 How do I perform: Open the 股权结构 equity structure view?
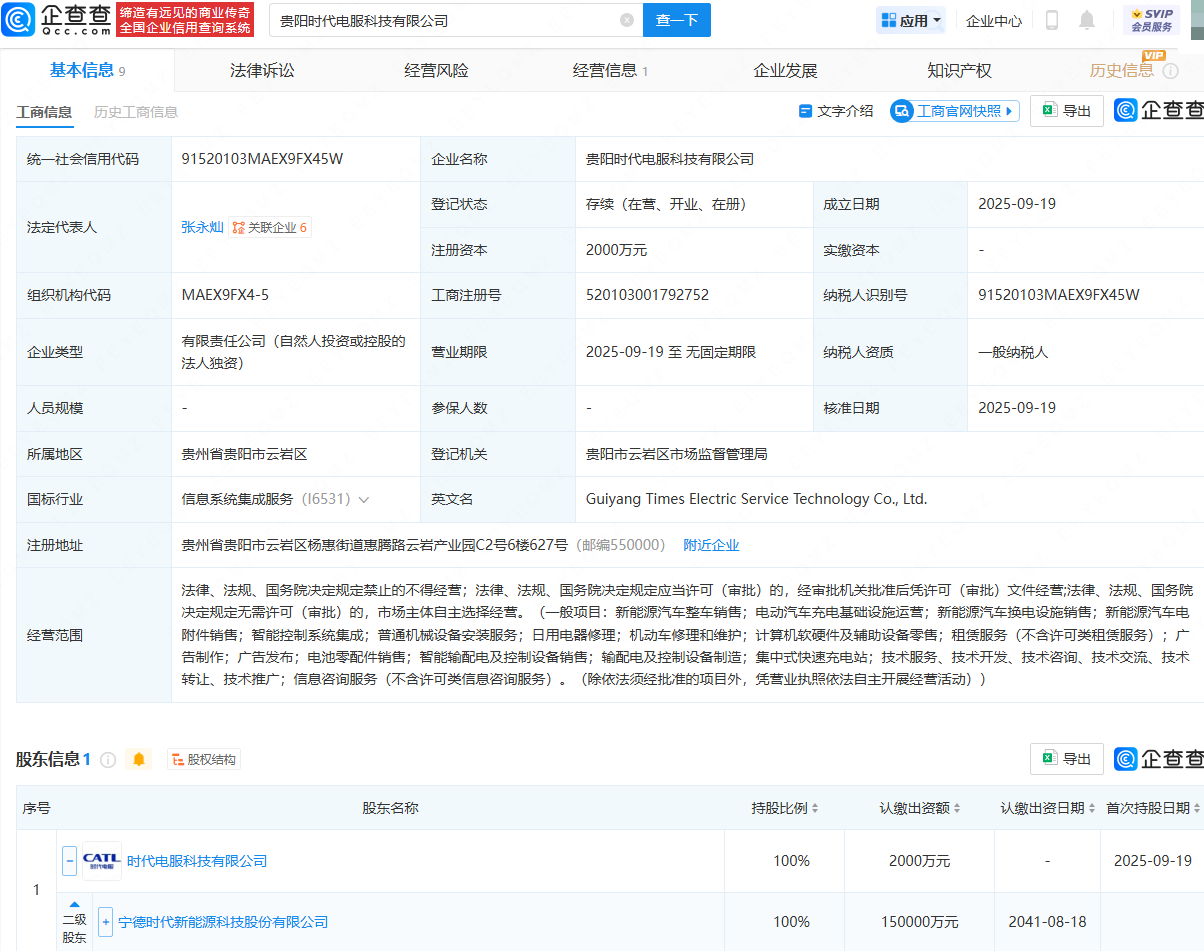pyautogui.click(x=204, y=760)
